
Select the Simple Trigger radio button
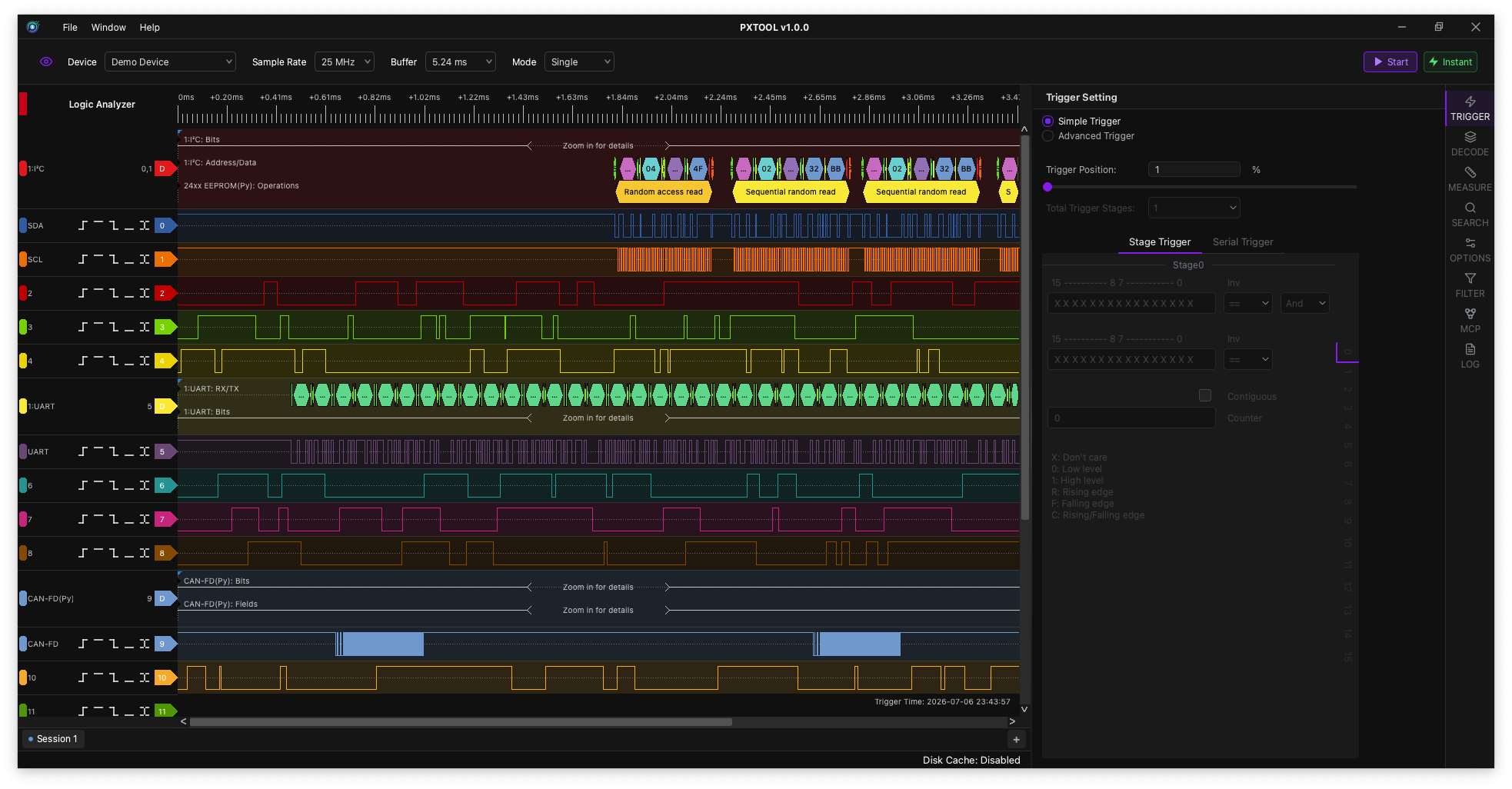[1047, 121]
